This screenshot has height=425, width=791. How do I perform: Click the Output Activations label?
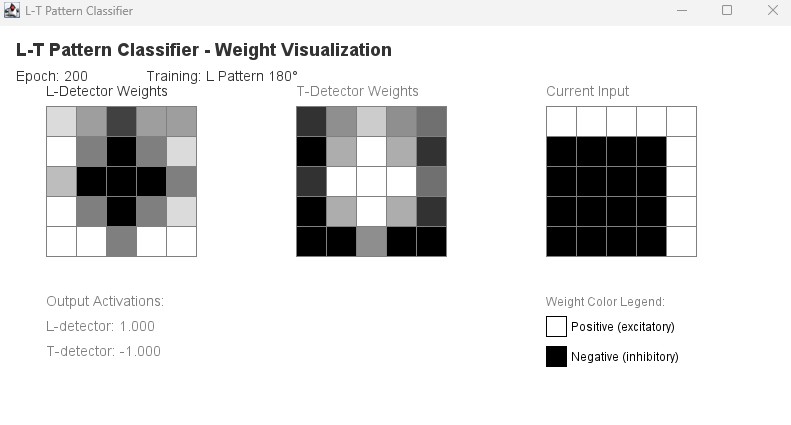(105, 301)
